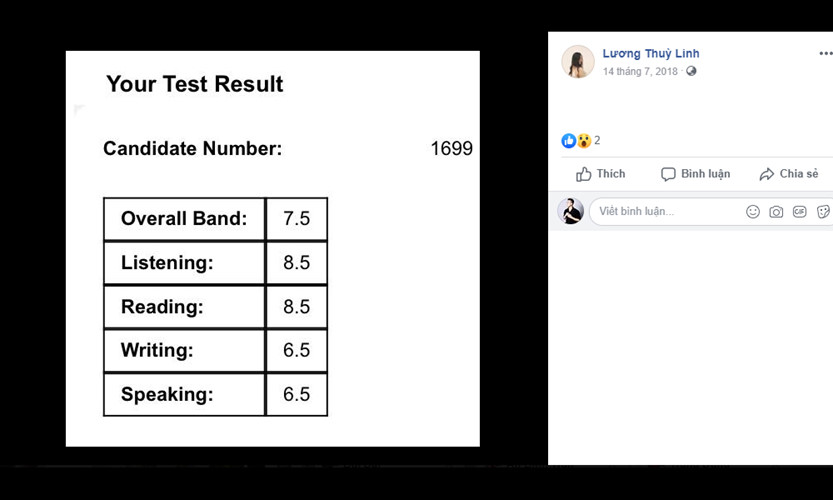Click the emoji smiley icon in comment box
Screen dimensions: 833x500
(x=753, y=212)
